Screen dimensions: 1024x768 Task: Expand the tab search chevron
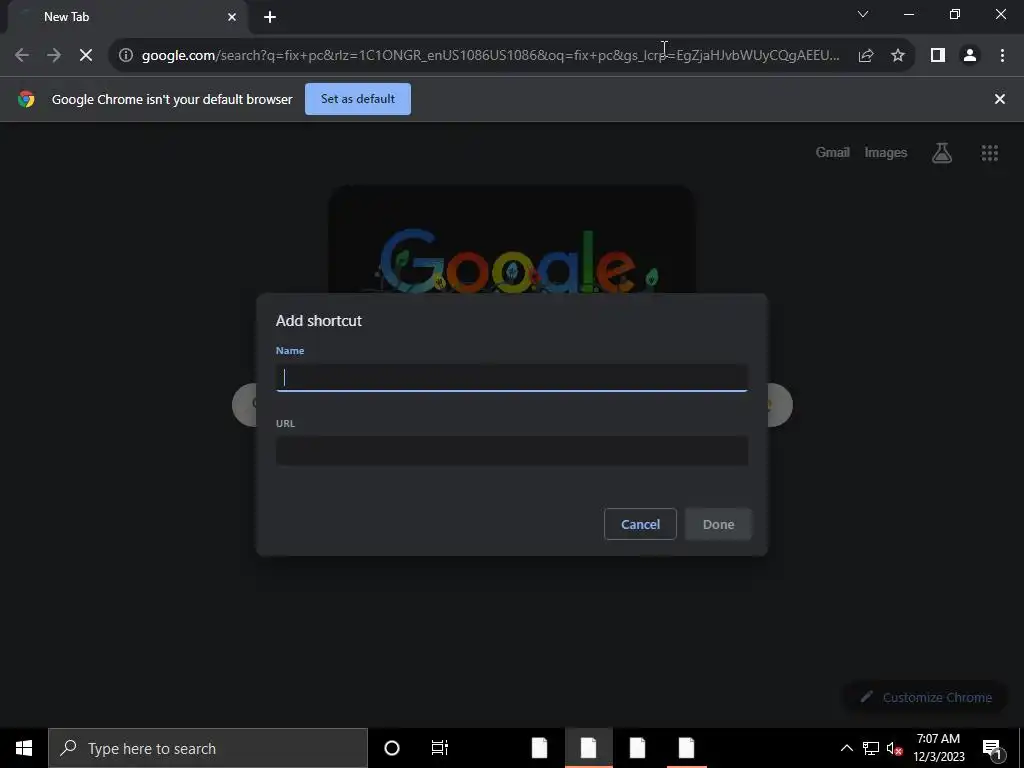pyautogui.click(x=863, y=14)
